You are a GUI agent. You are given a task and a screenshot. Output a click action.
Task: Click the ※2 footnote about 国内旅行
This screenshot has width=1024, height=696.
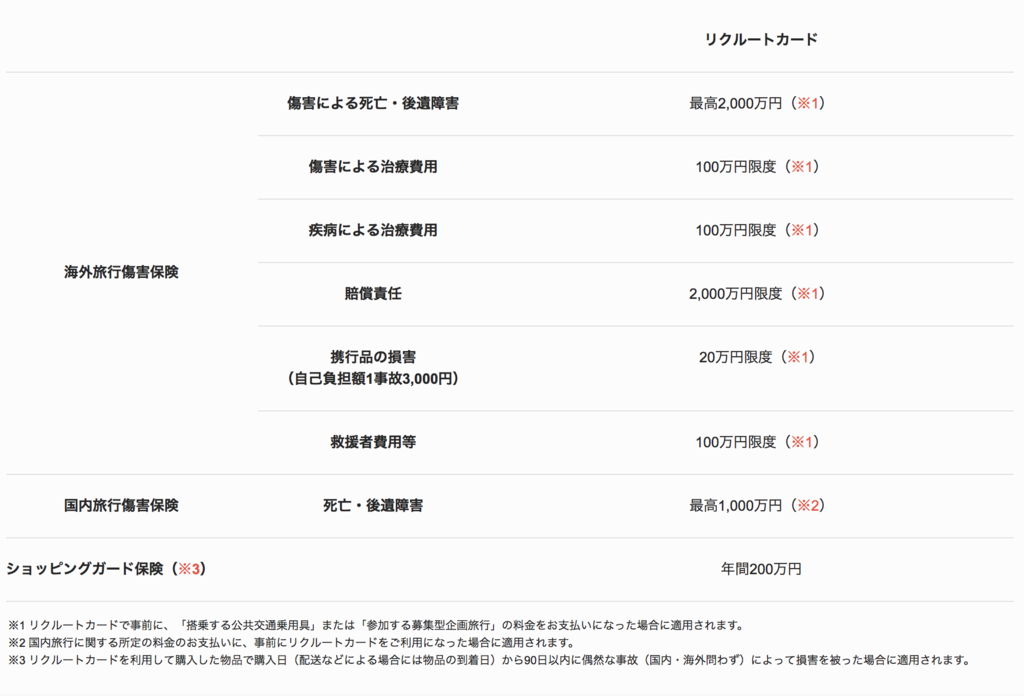coord(291,642)
